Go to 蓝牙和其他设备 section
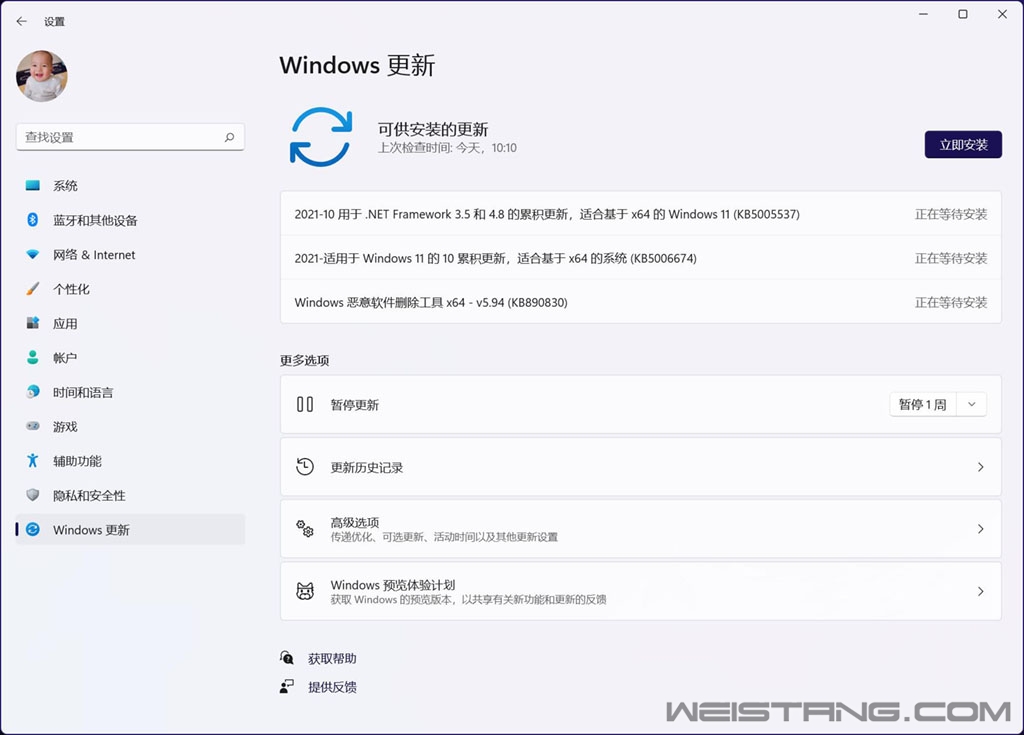This screenshot has height=735, width=1024. tap(130, 220)
